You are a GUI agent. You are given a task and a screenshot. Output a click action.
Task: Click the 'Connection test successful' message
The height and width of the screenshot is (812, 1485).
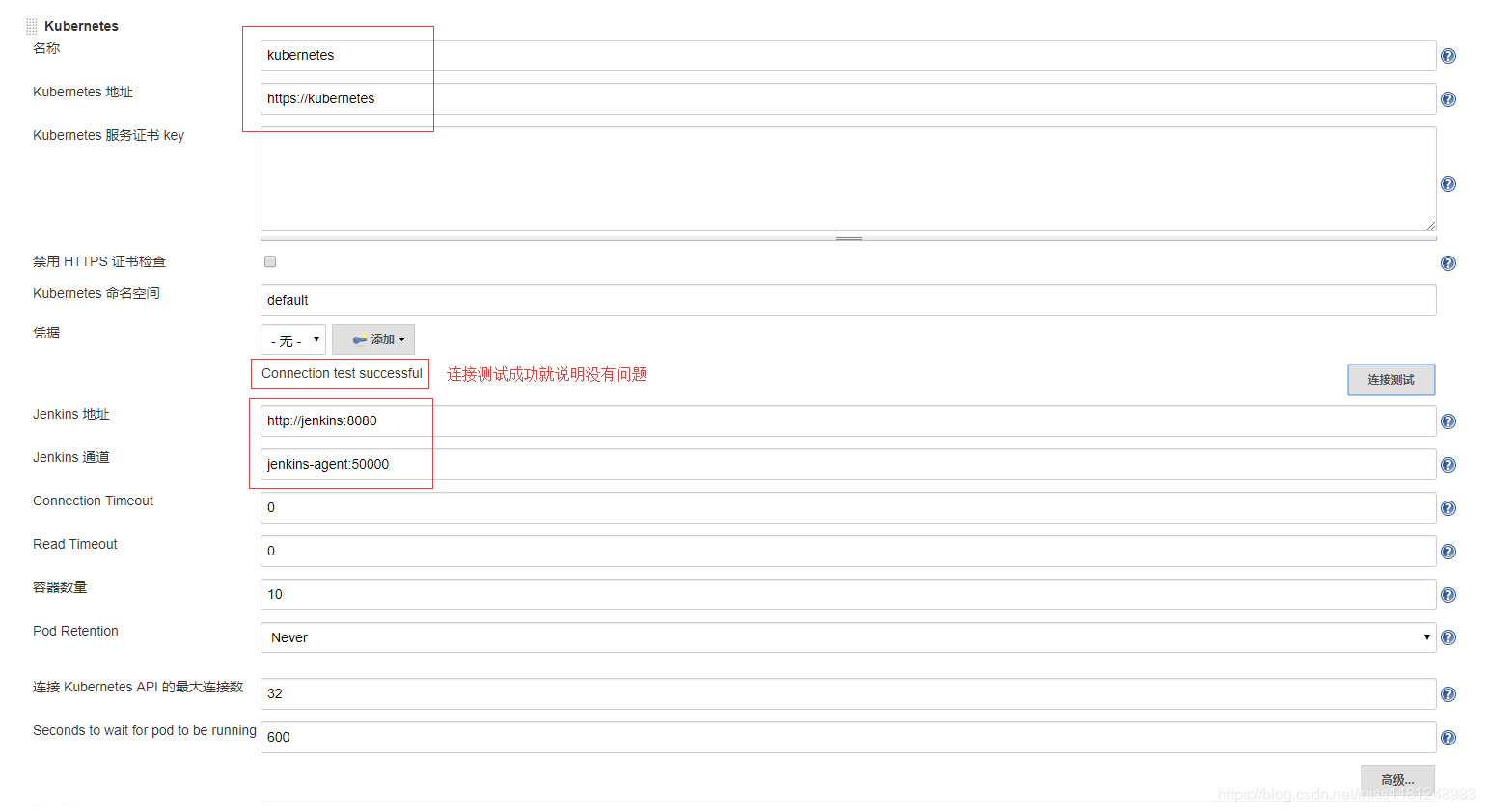[342, 373]
